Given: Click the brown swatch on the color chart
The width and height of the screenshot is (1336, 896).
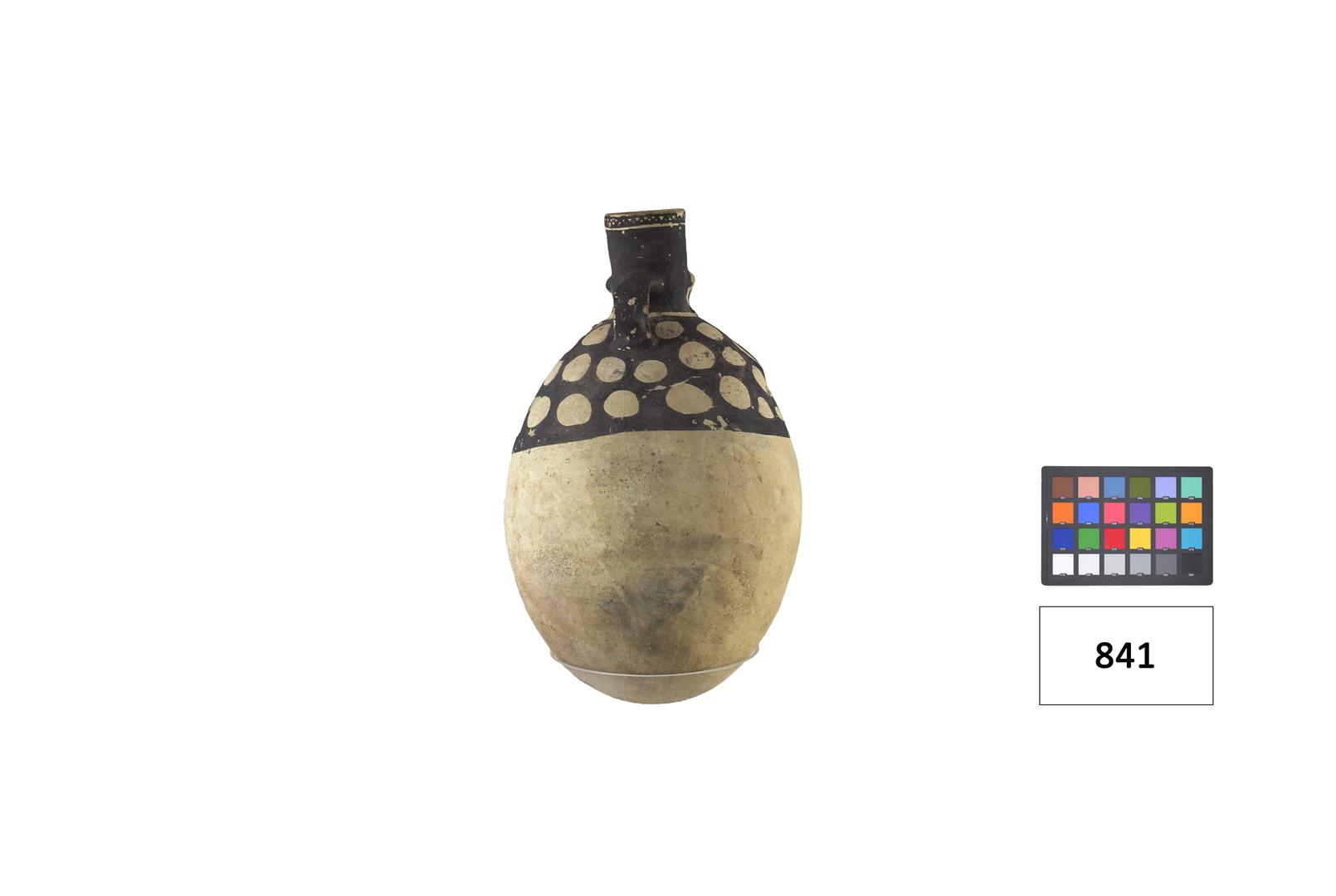Looking at the screenshot, I should click(x=1063, y=487).
